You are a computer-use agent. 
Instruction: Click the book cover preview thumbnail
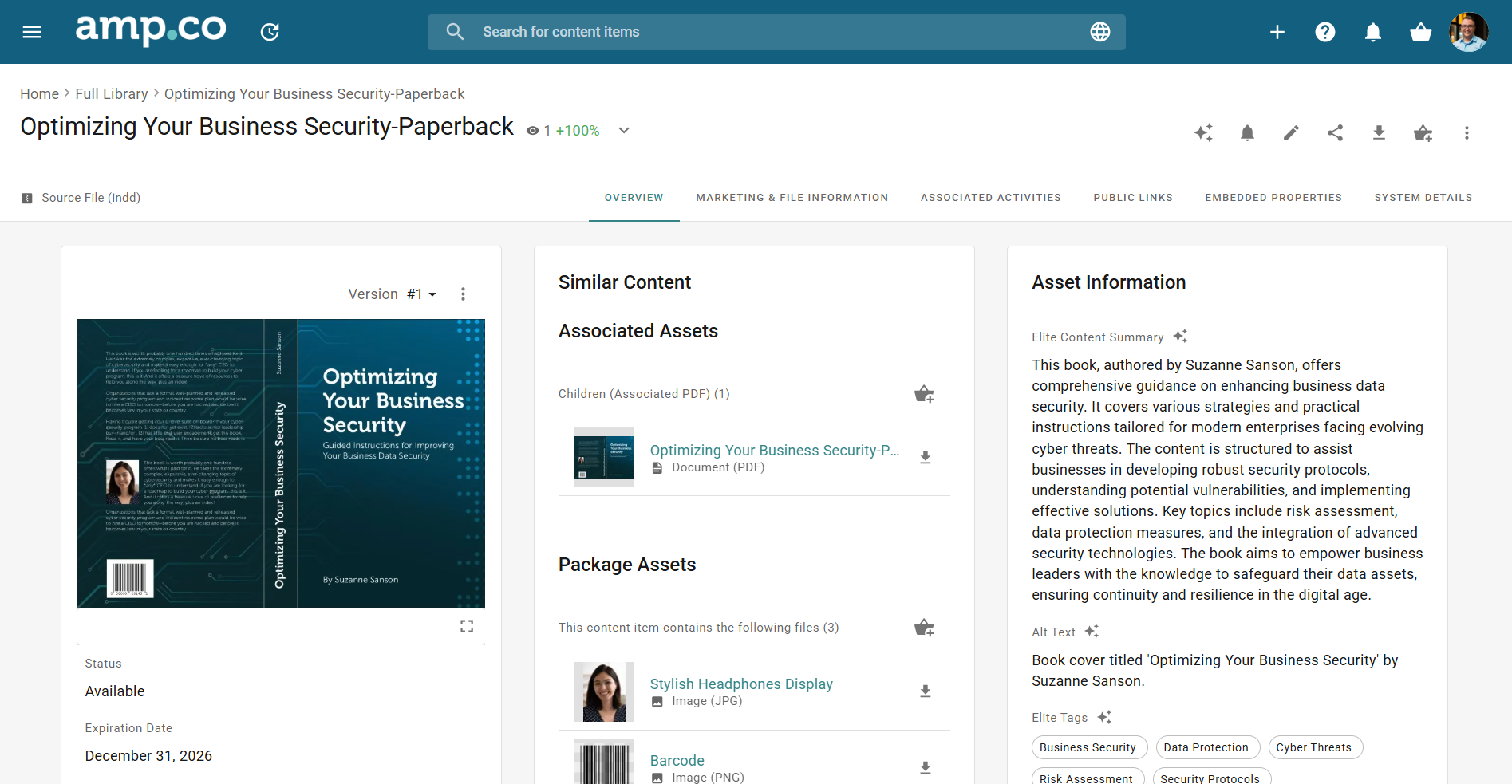281,463
